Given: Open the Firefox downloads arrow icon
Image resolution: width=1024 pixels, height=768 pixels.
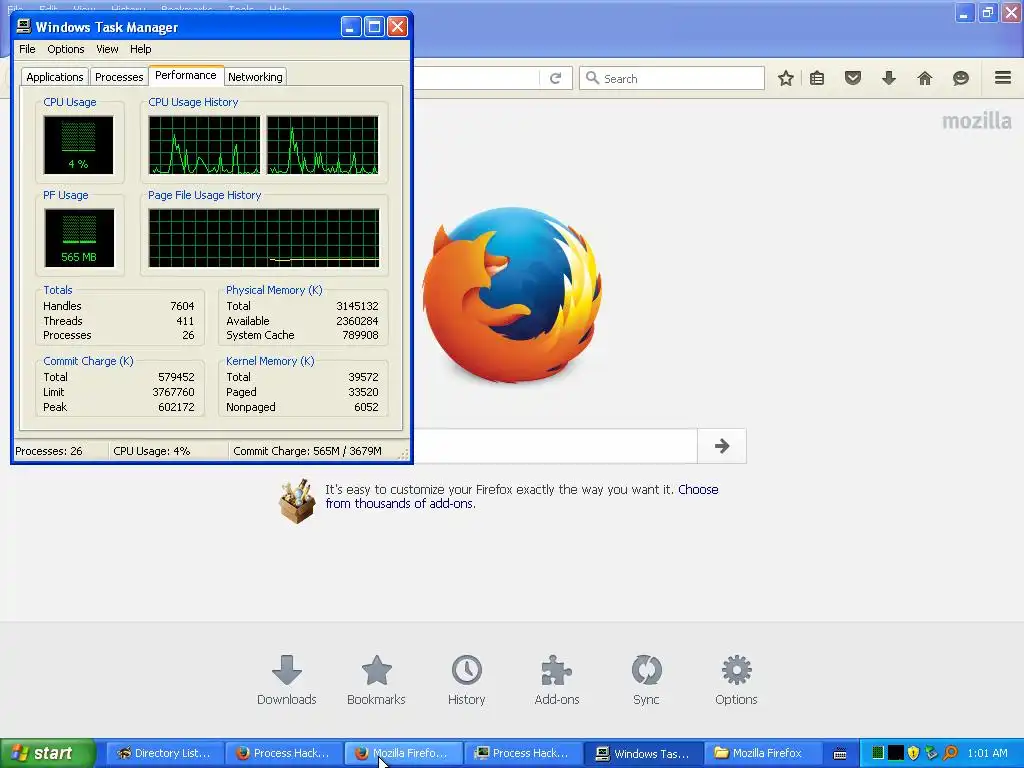Looking at the screenshot, I should [x=889, y=78].
